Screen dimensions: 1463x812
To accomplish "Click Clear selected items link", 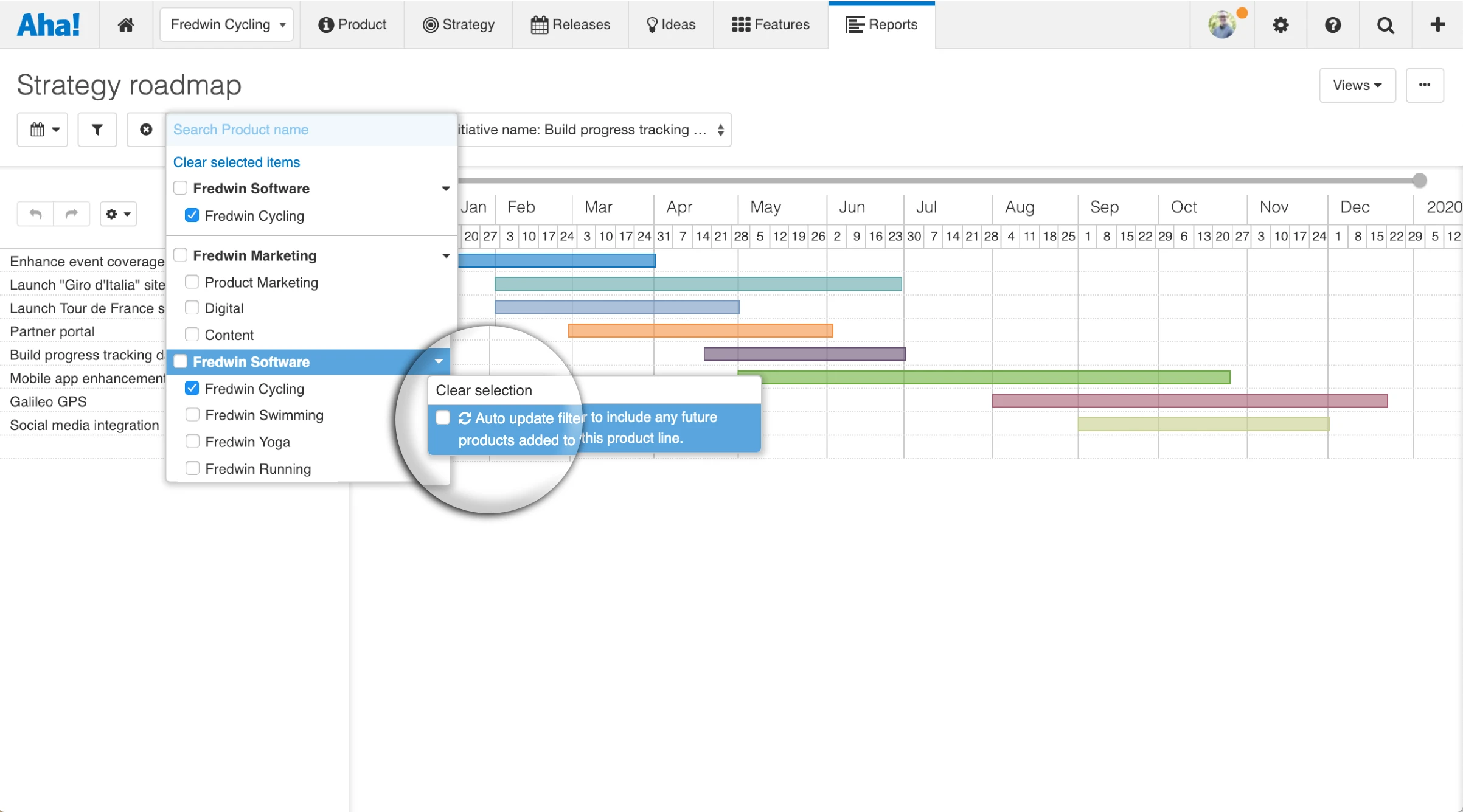I will [x=237, y=162].
